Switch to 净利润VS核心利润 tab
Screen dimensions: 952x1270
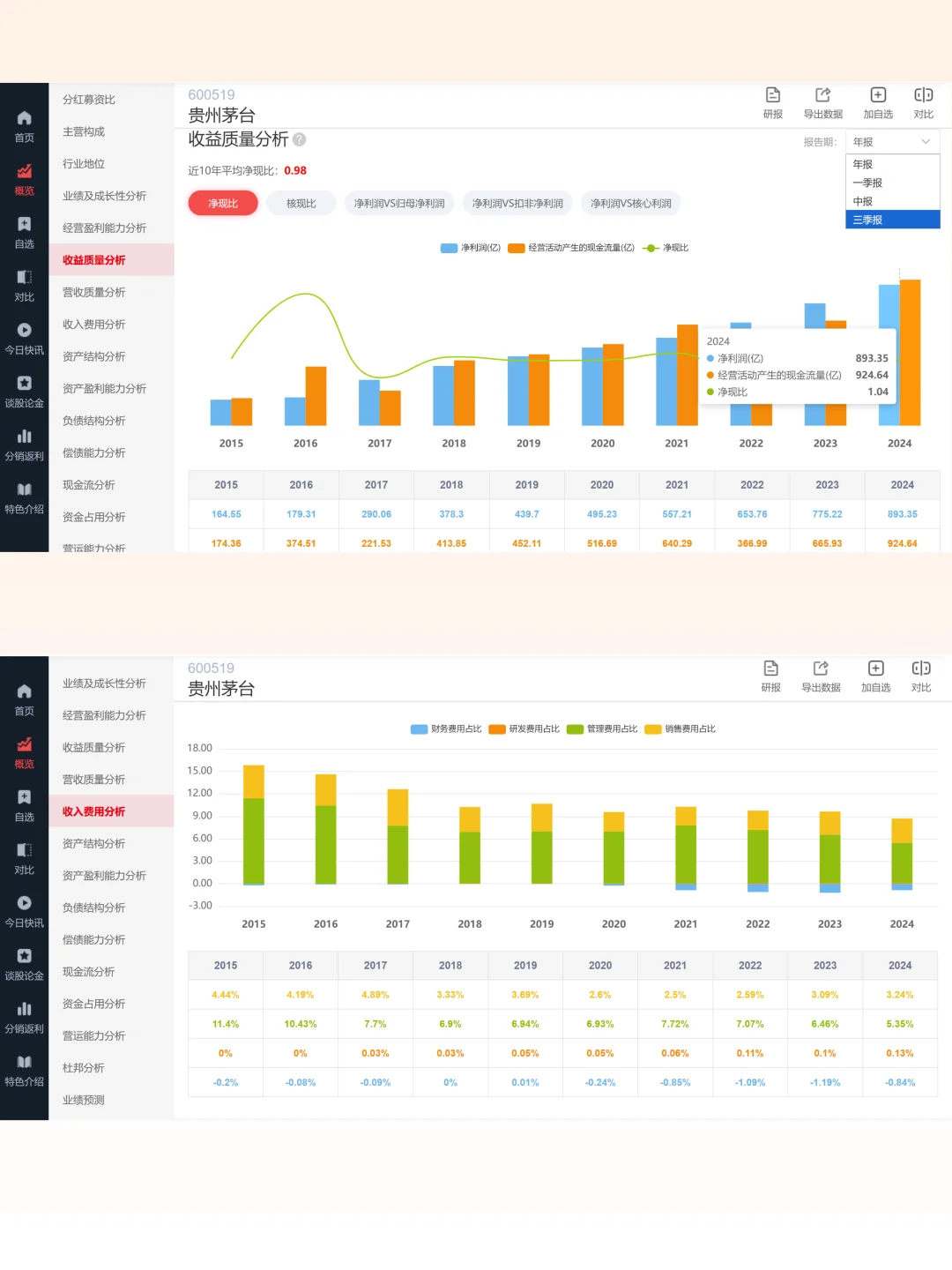(x=631, y=203)
